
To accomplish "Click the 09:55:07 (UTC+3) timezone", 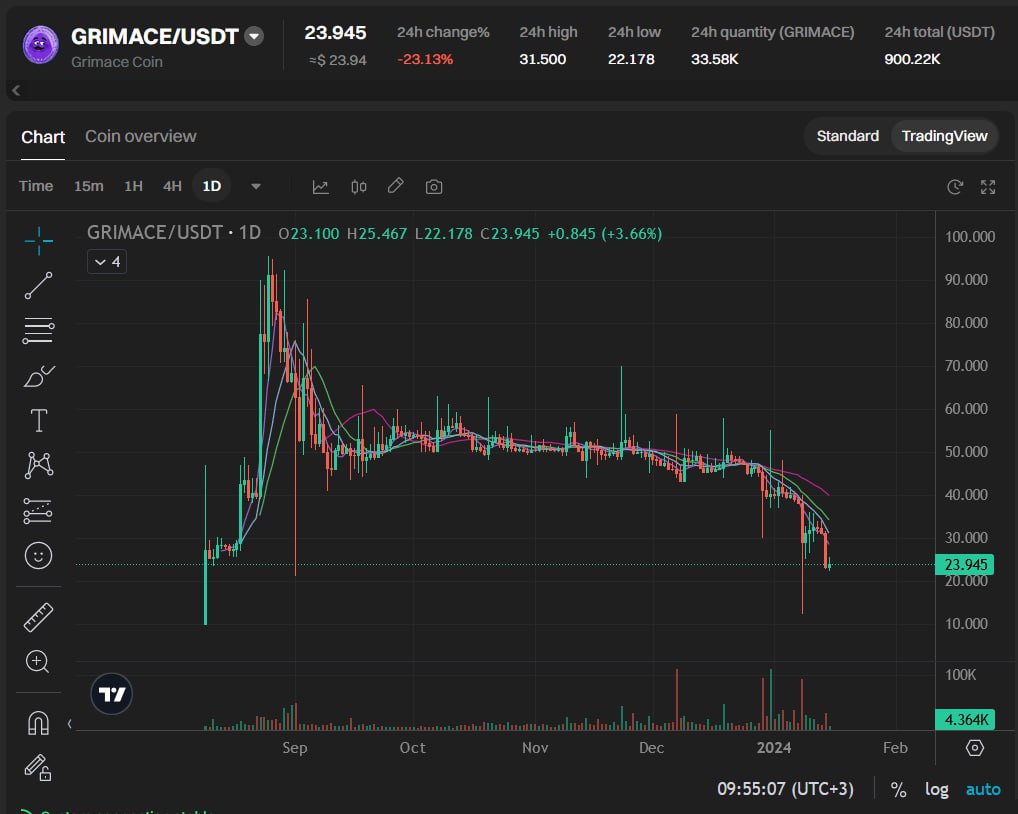I will pos(785,789).
